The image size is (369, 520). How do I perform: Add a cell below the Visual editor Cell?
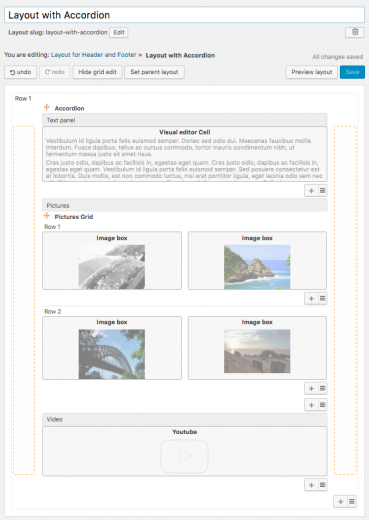tap(311, 191)
